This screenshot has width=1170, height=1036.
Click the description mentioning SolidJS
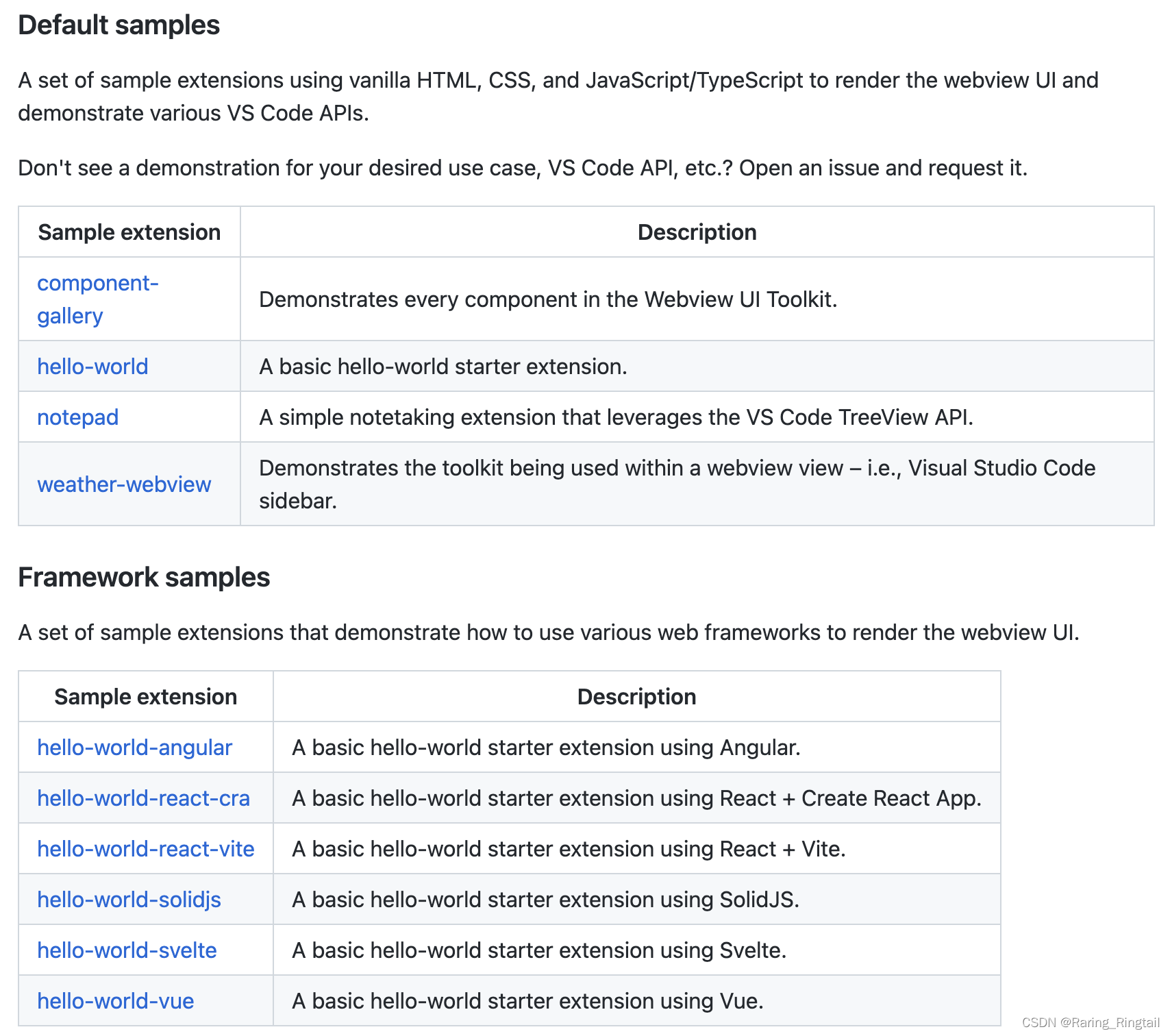click(545, 900)
